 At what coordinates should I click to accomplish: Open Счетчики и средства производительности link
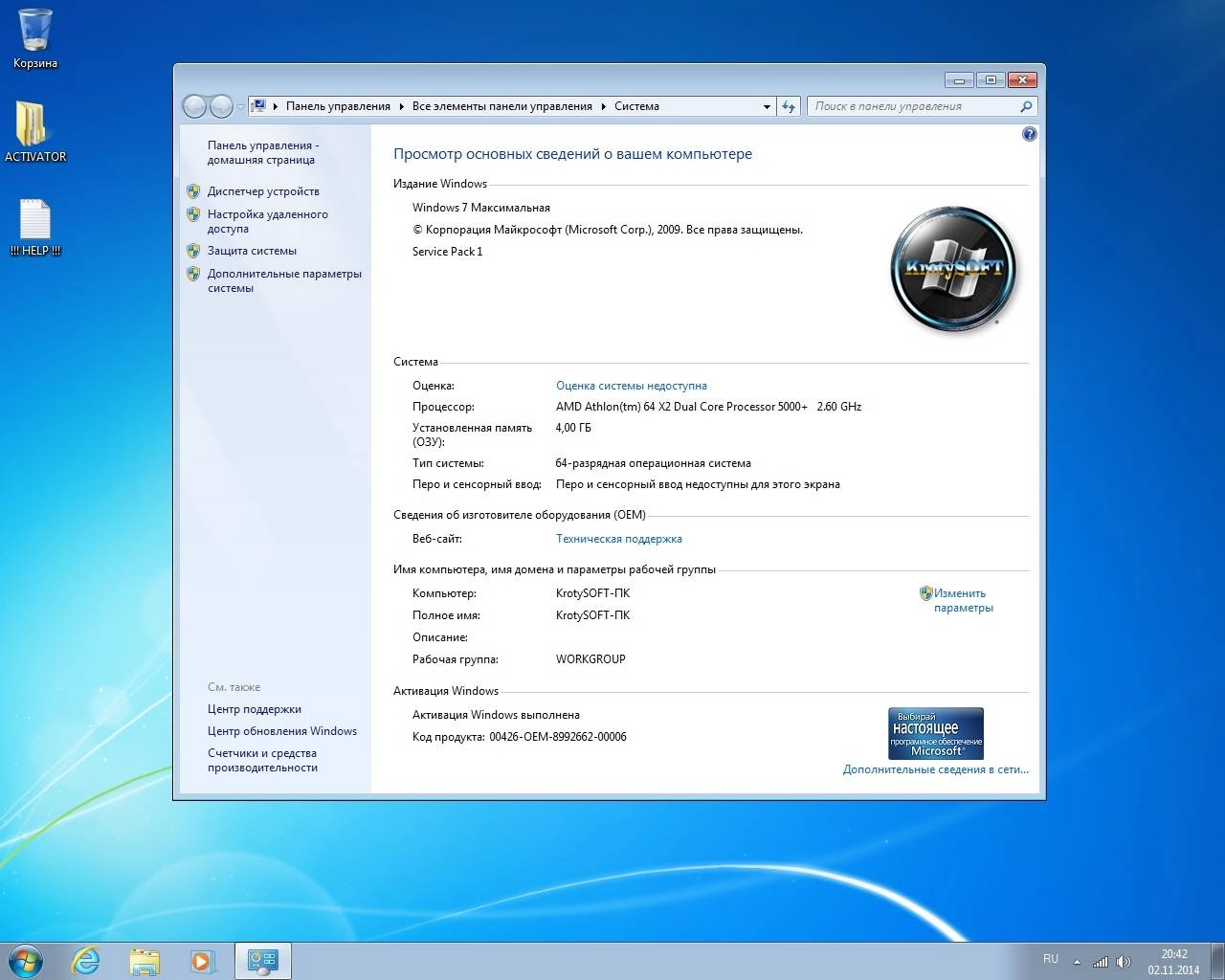click(x=262, y=760)
